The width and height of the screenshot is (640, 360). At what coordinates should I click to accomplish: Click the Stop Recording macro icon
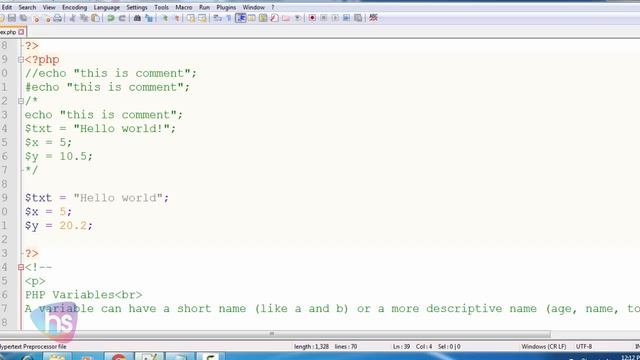tap(324, 18)
